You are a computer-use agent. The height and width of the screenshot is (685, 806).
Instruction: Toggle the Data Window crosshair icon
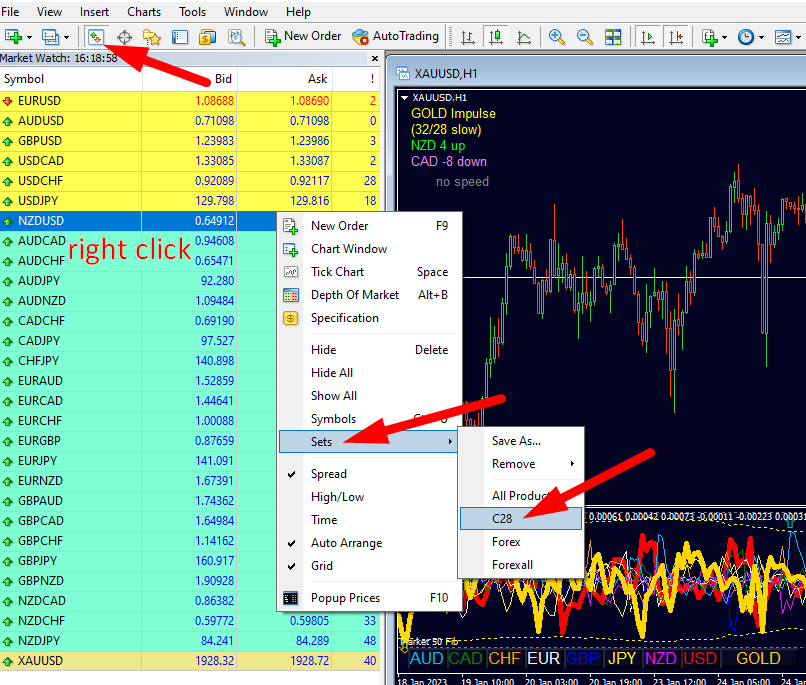(x=124, y=36)
